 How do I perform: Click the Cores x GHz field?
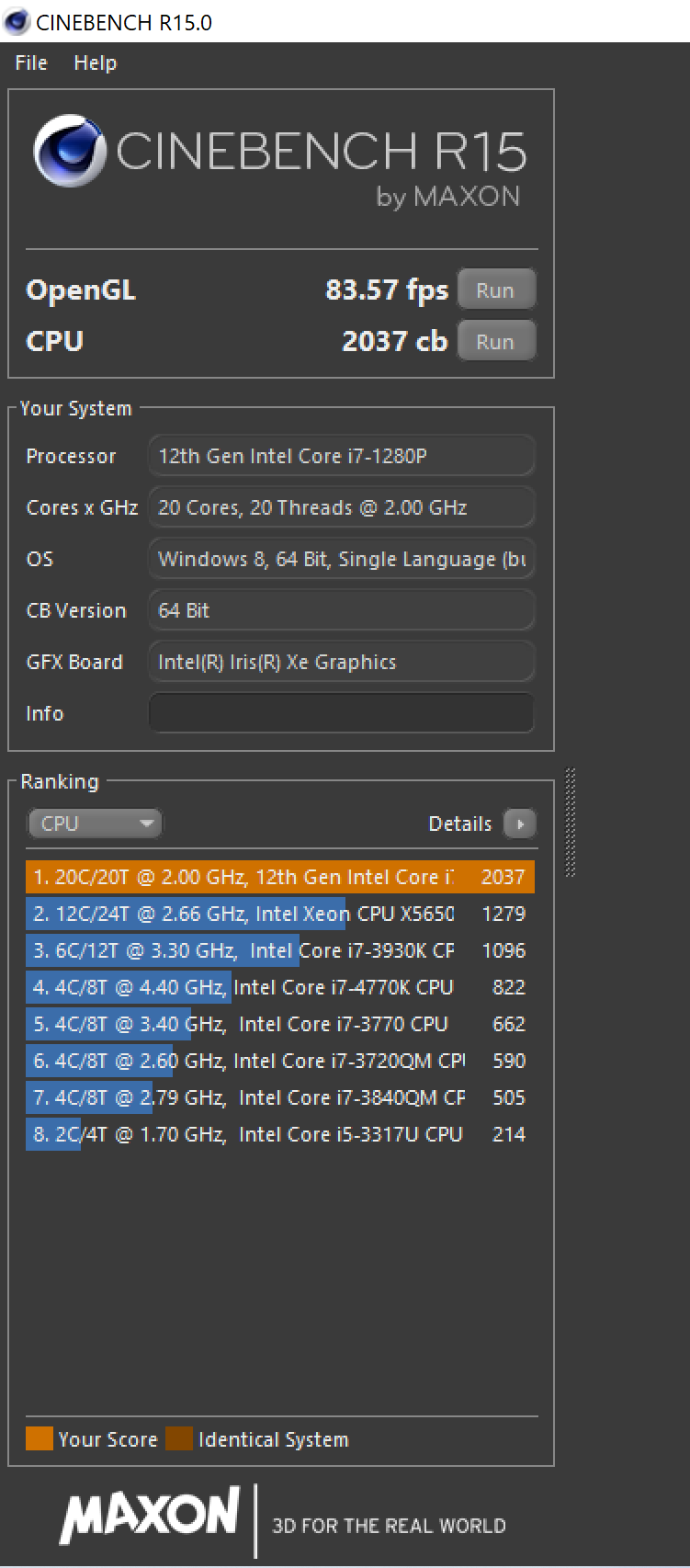coord(341,507)
